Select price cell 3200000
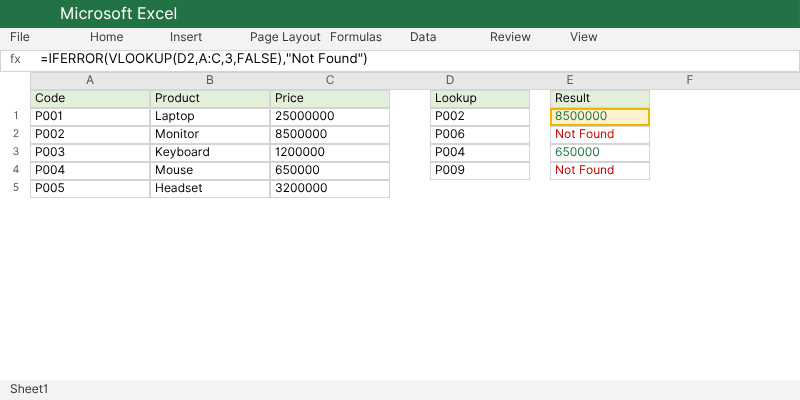800x400 pixels. pyautogui.click(x=330, y=188)
